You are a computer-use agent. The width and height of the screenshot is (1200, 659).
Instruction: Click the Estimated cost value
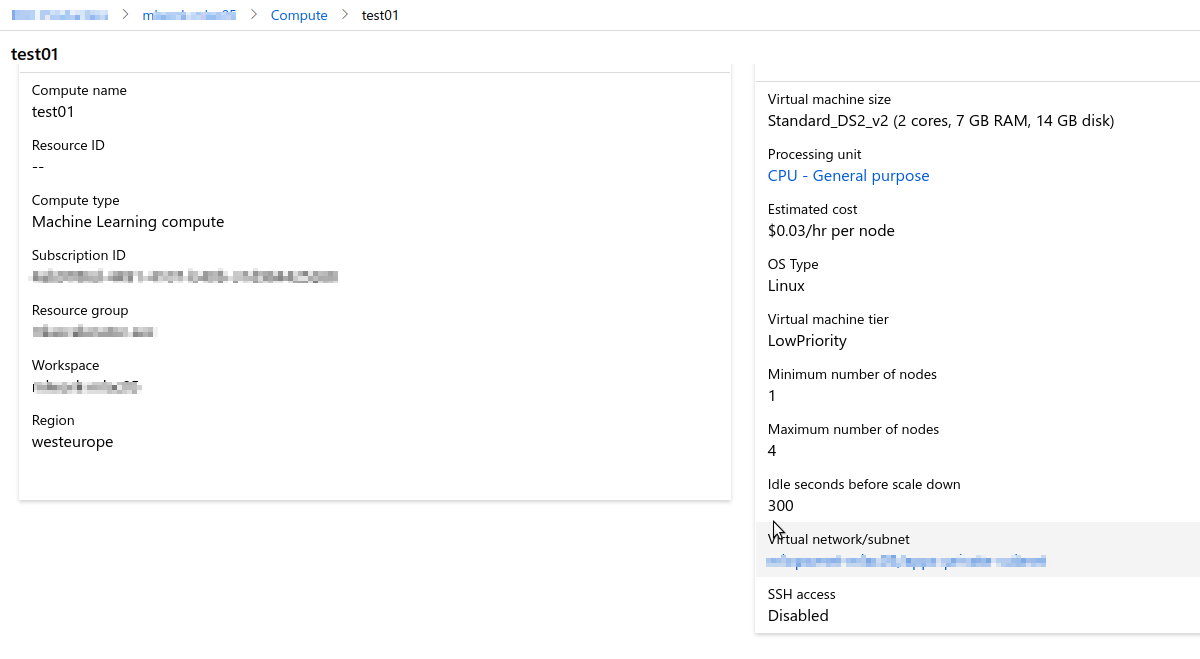pyautogui.click(x=831, y=230)
